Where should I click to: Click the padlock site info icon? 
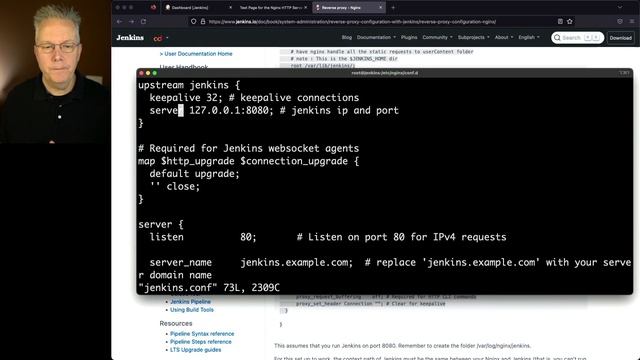click(203, 22)
